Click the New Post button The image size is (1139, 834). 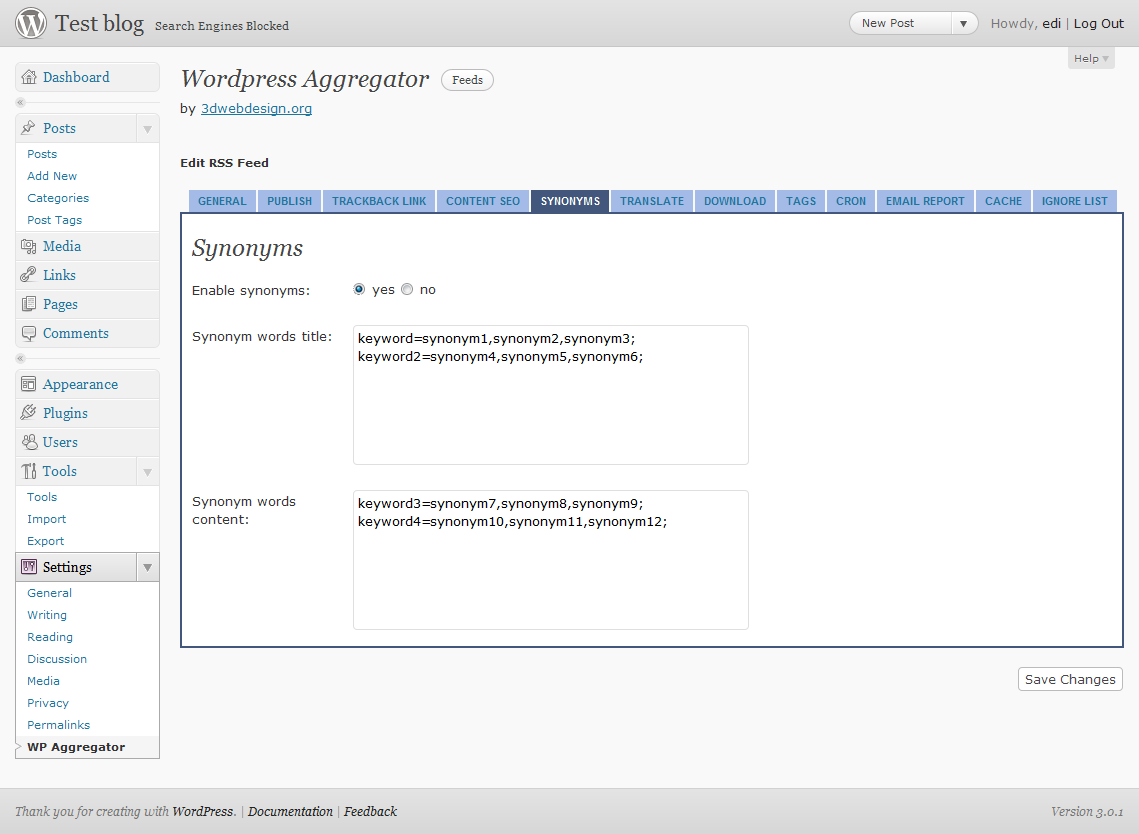pyautogui.click(x=901, y=23)
